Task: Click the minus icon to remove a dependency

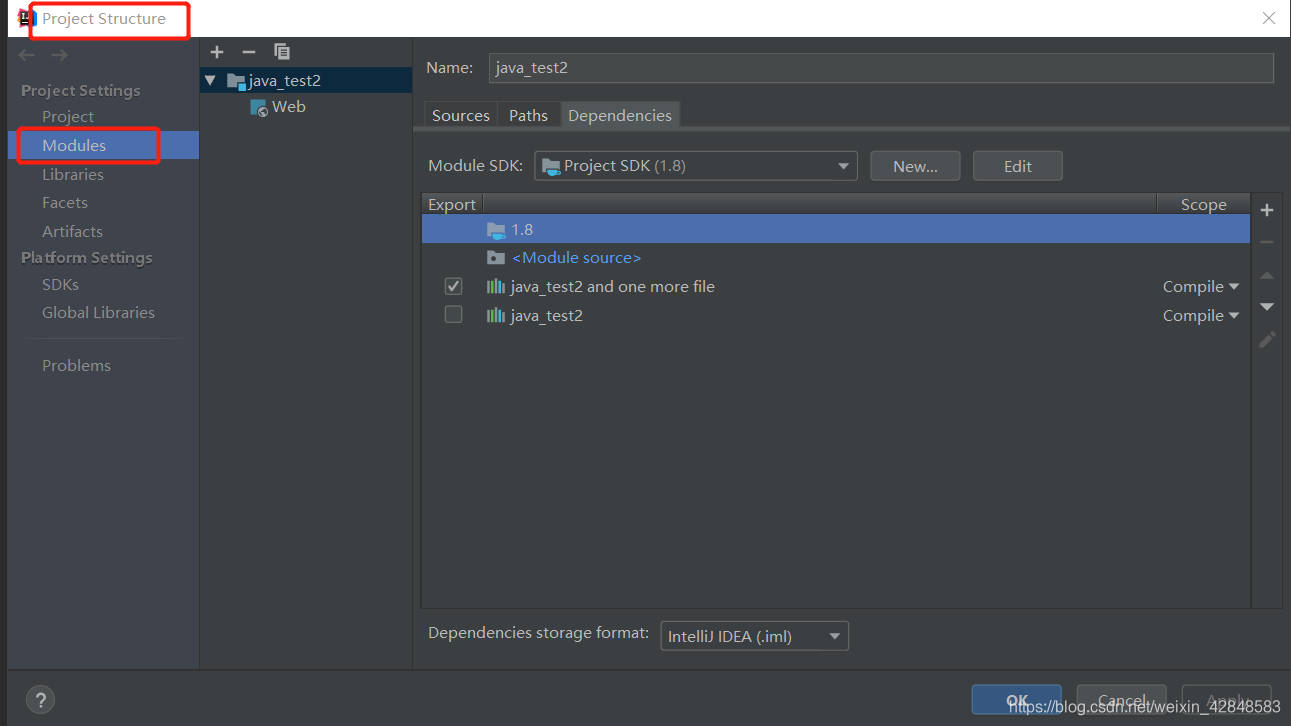Action: 1267,242
